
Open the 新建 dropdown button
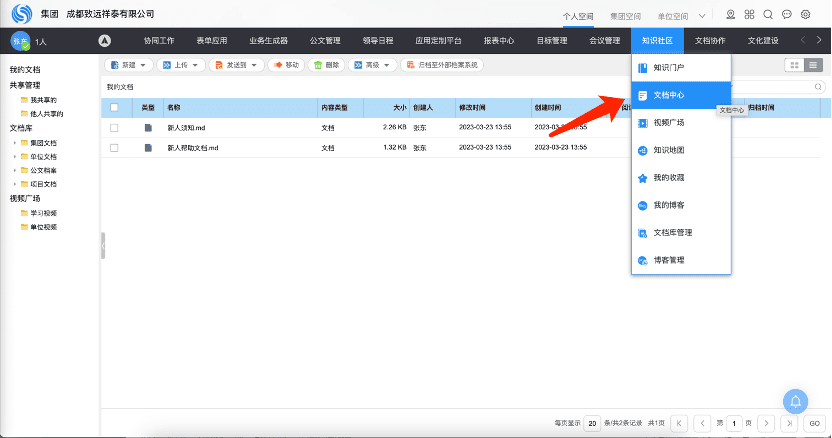[x=128, y=65]
